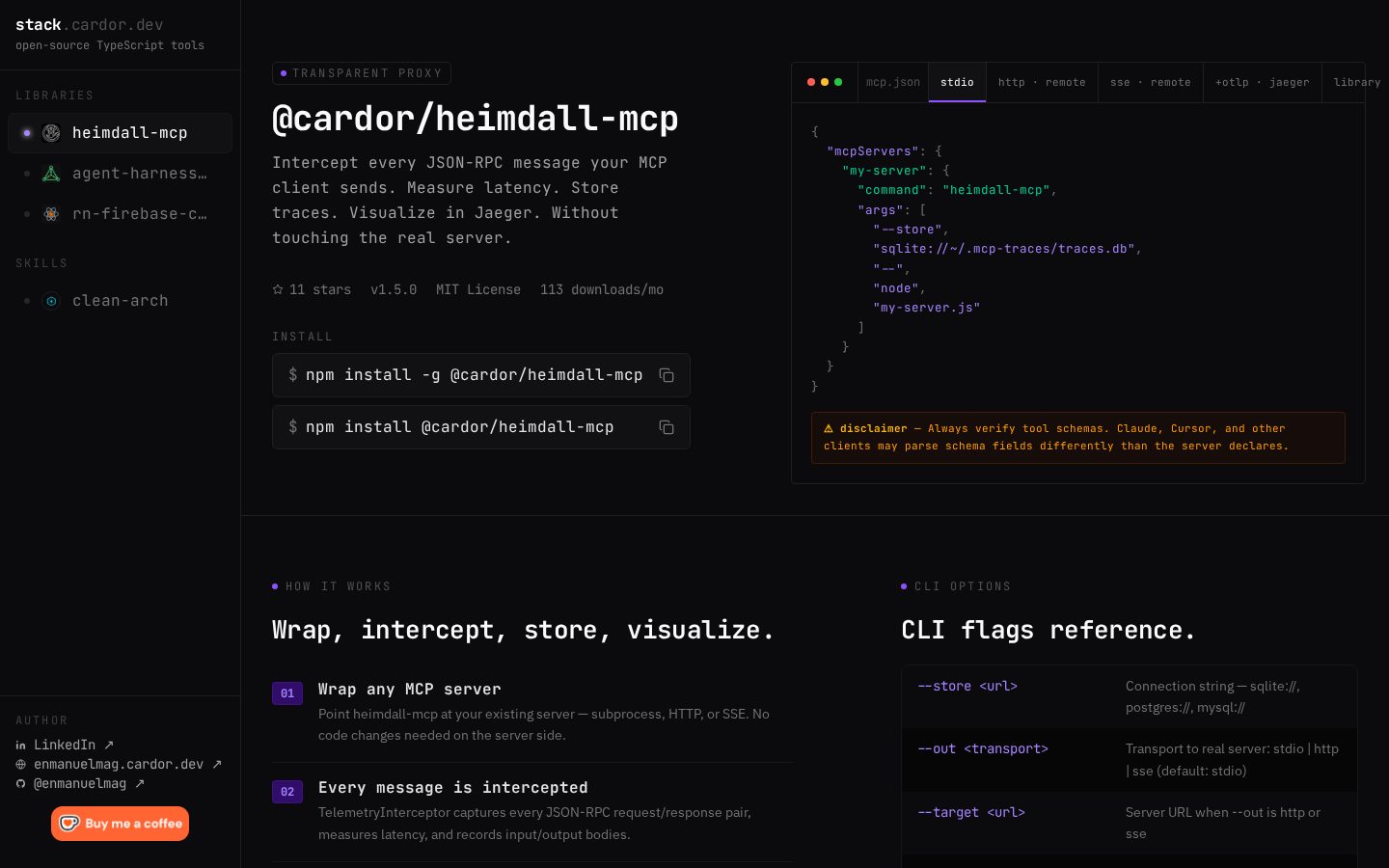Open the clean-arch skill icon
This screenshot has width=1389, height=868.
(51, 301)
